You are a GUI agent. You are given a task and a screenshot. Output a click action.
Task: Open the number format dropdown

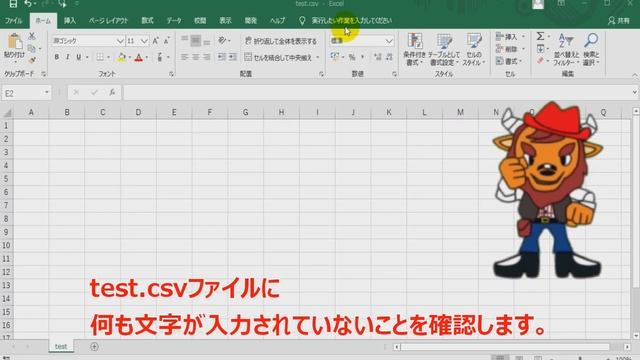point(389,41)
